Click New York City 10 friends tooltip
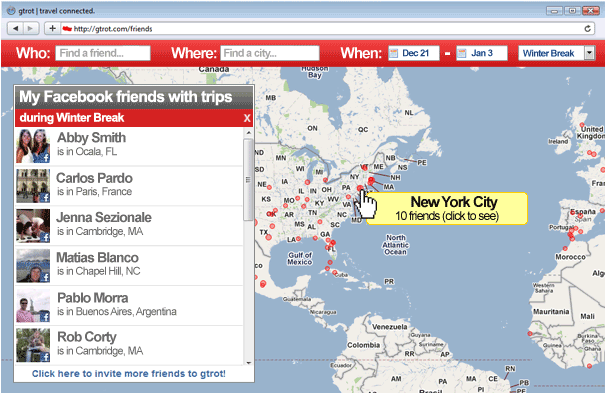The height and width of the screenshot is (393, 606). [447, 208]
